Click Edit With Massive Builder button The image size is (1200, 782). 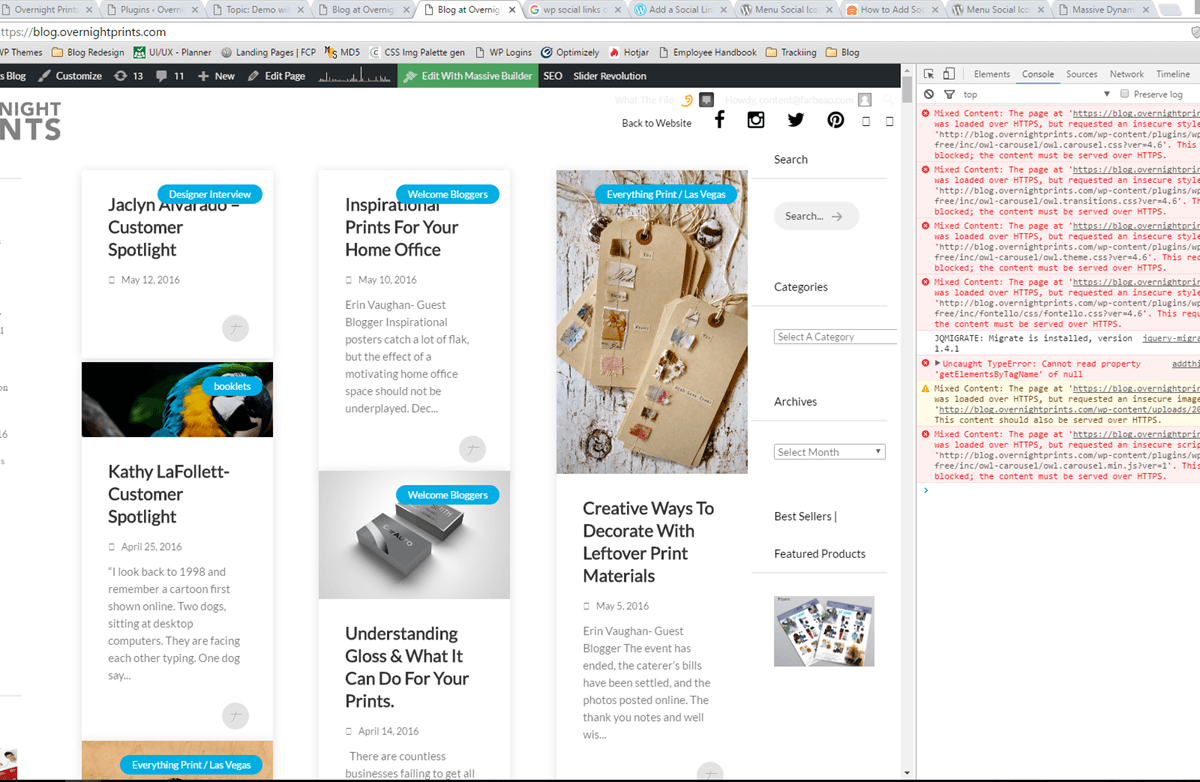pos(469,76)
